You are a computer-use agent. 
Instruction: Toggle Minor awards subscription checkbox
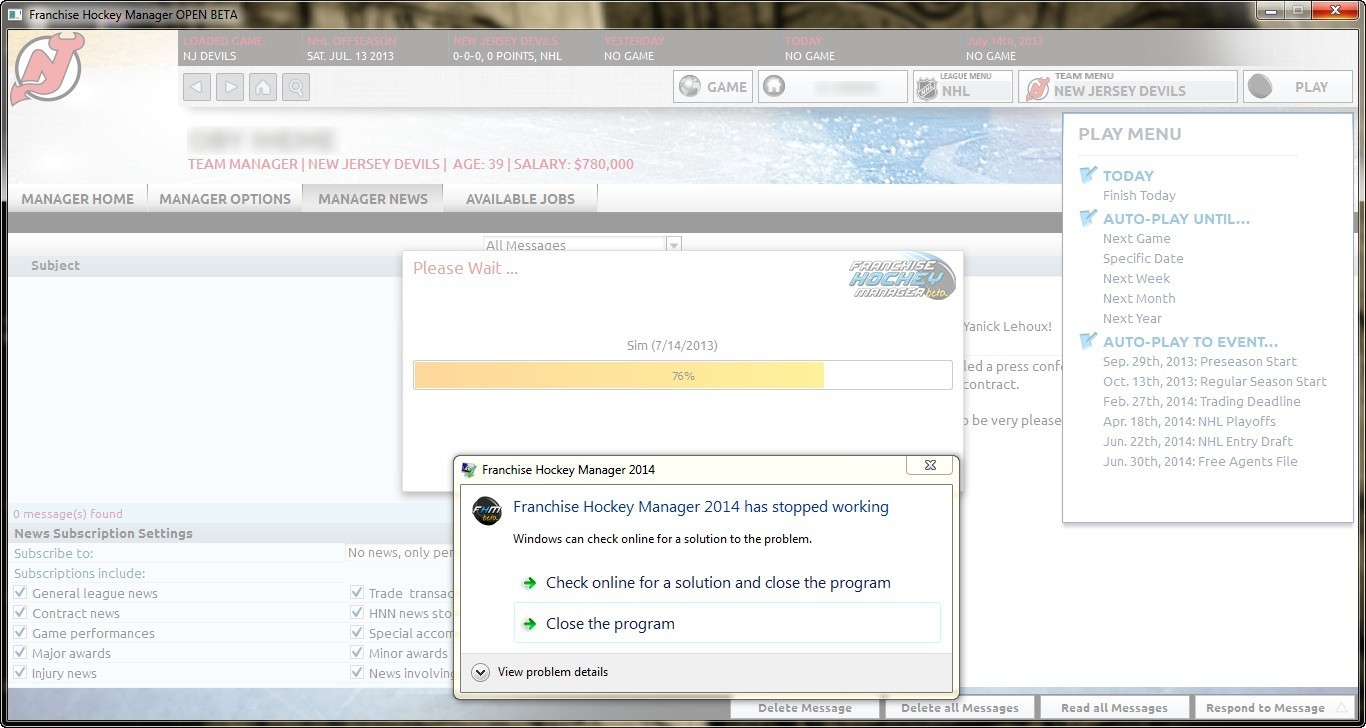point(357,653)
